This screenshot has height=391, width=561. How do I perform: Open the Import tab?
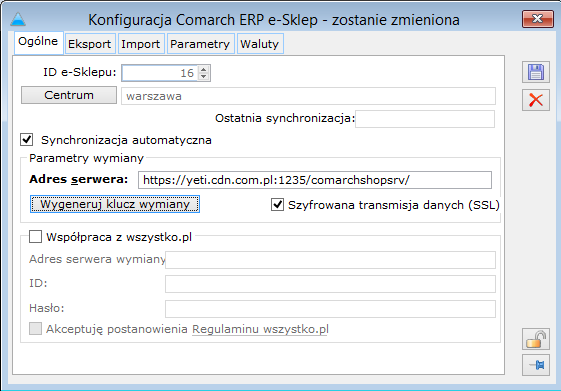pyautogui.click(x=141, y=44)
